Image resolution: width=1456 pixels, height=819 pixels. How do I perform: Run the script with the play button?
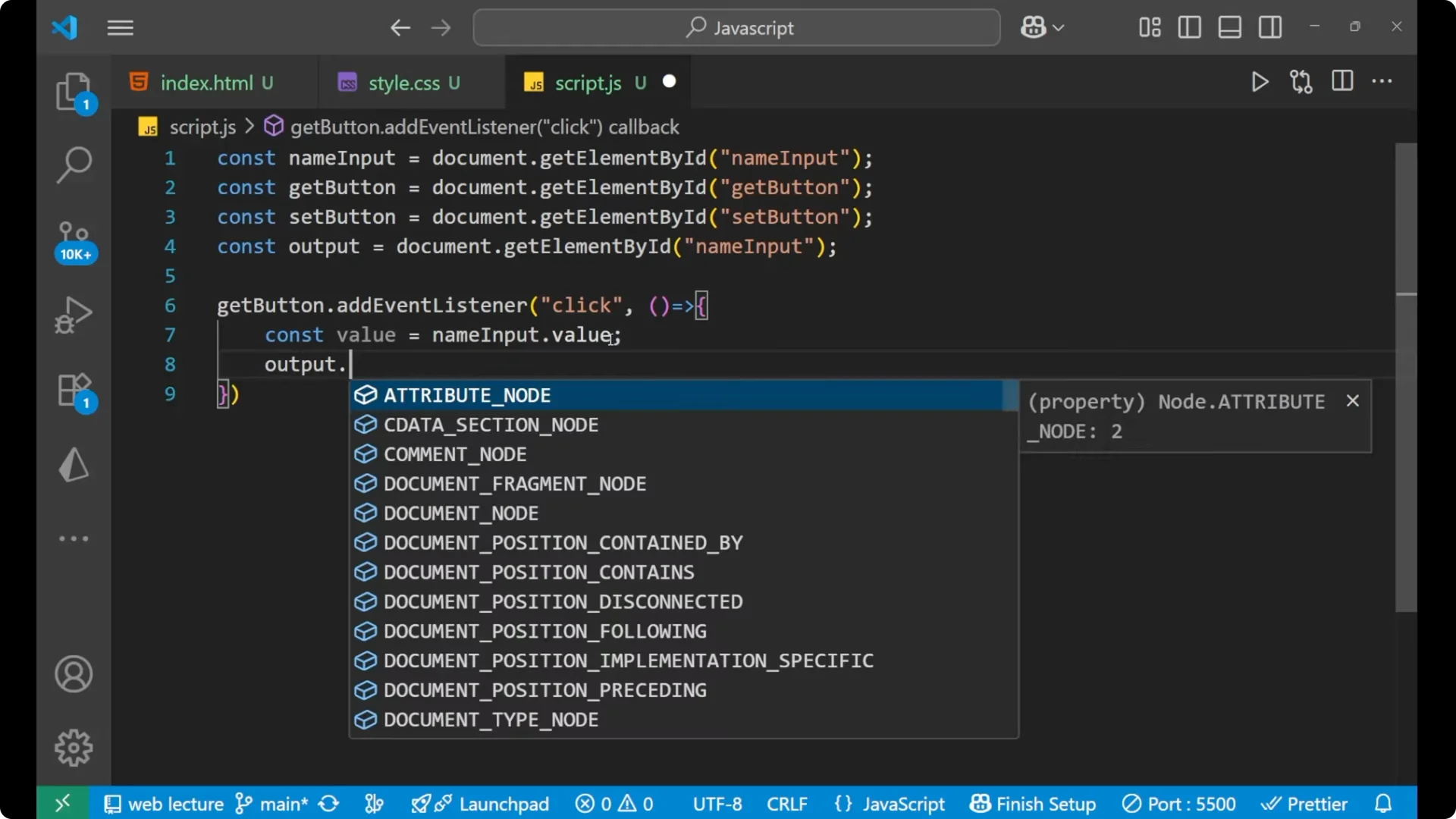(x=1260, y=82)
